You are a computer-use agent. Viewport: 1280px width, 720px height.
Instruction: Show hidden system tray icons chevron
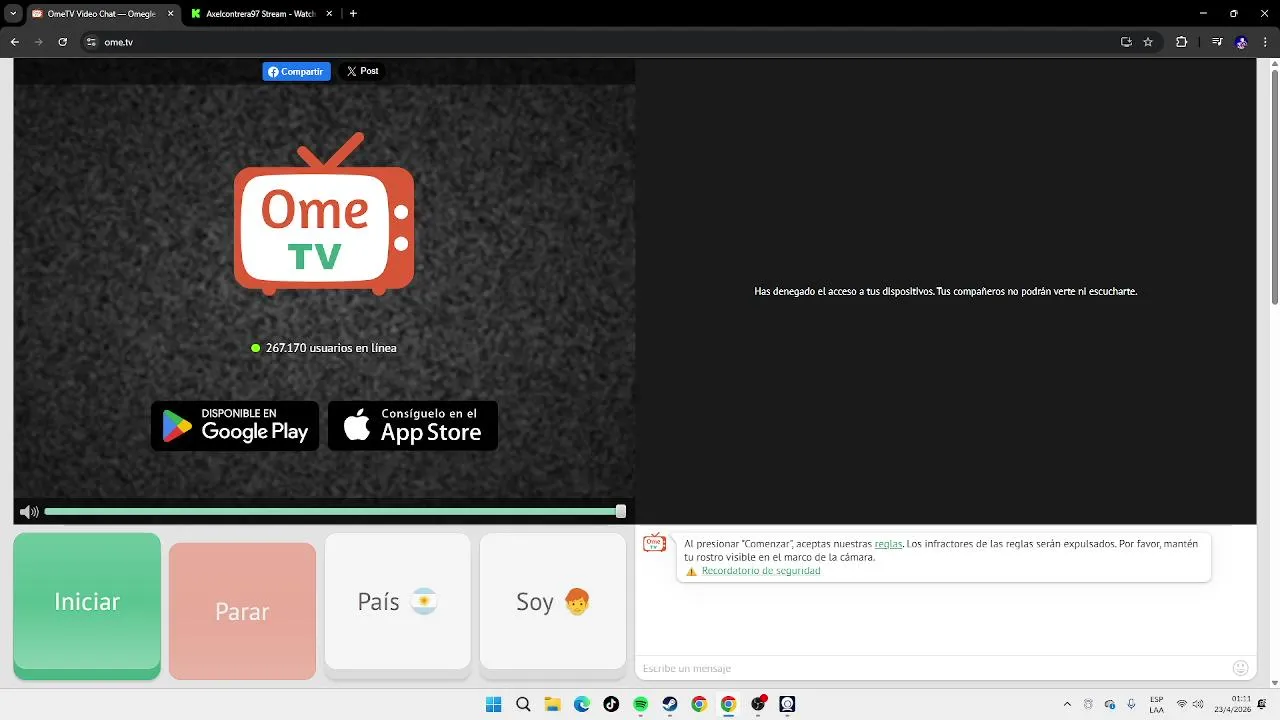tap(1067, 705)
